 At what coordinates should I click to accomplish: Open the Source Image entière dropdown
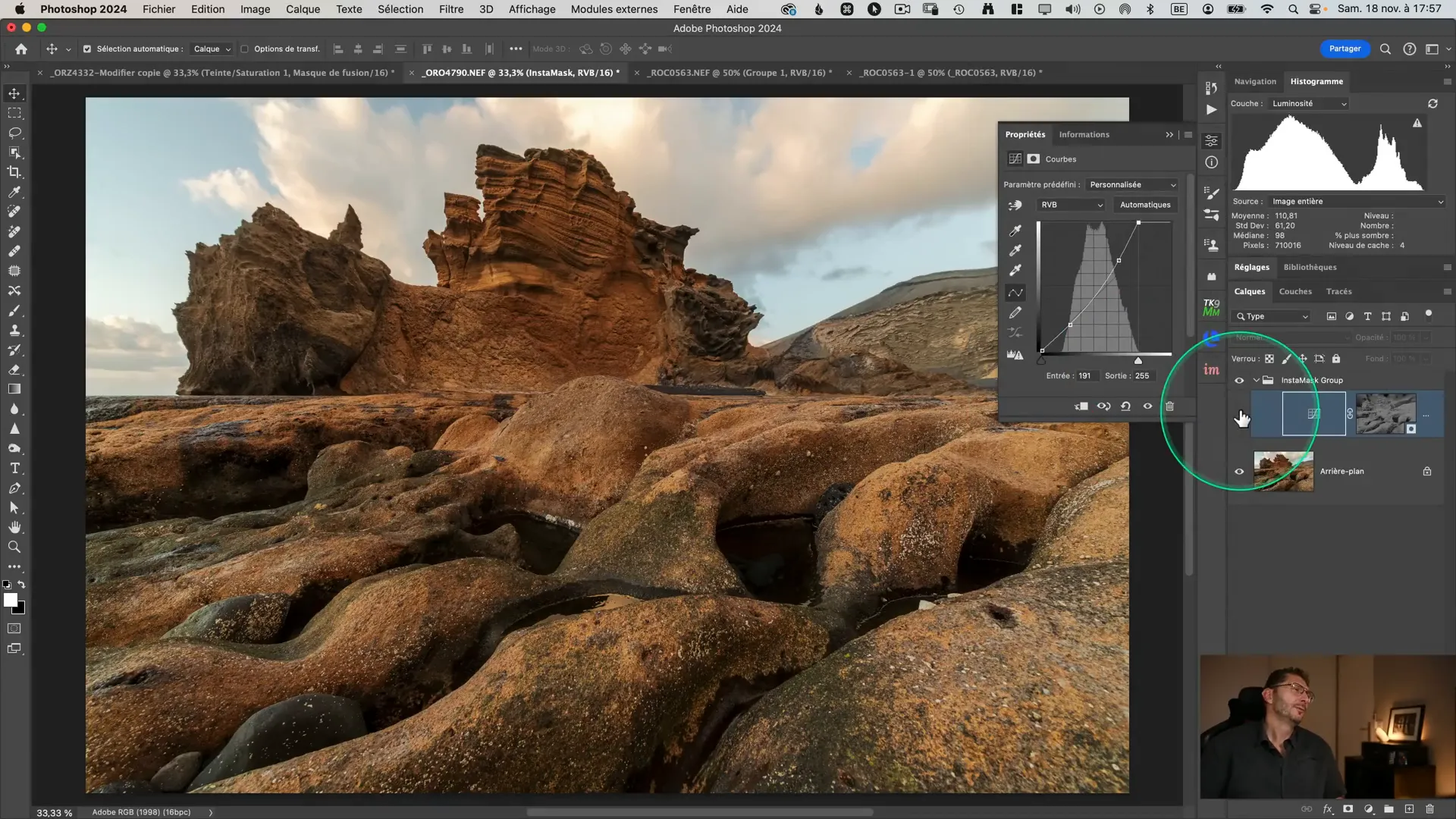1357,202
